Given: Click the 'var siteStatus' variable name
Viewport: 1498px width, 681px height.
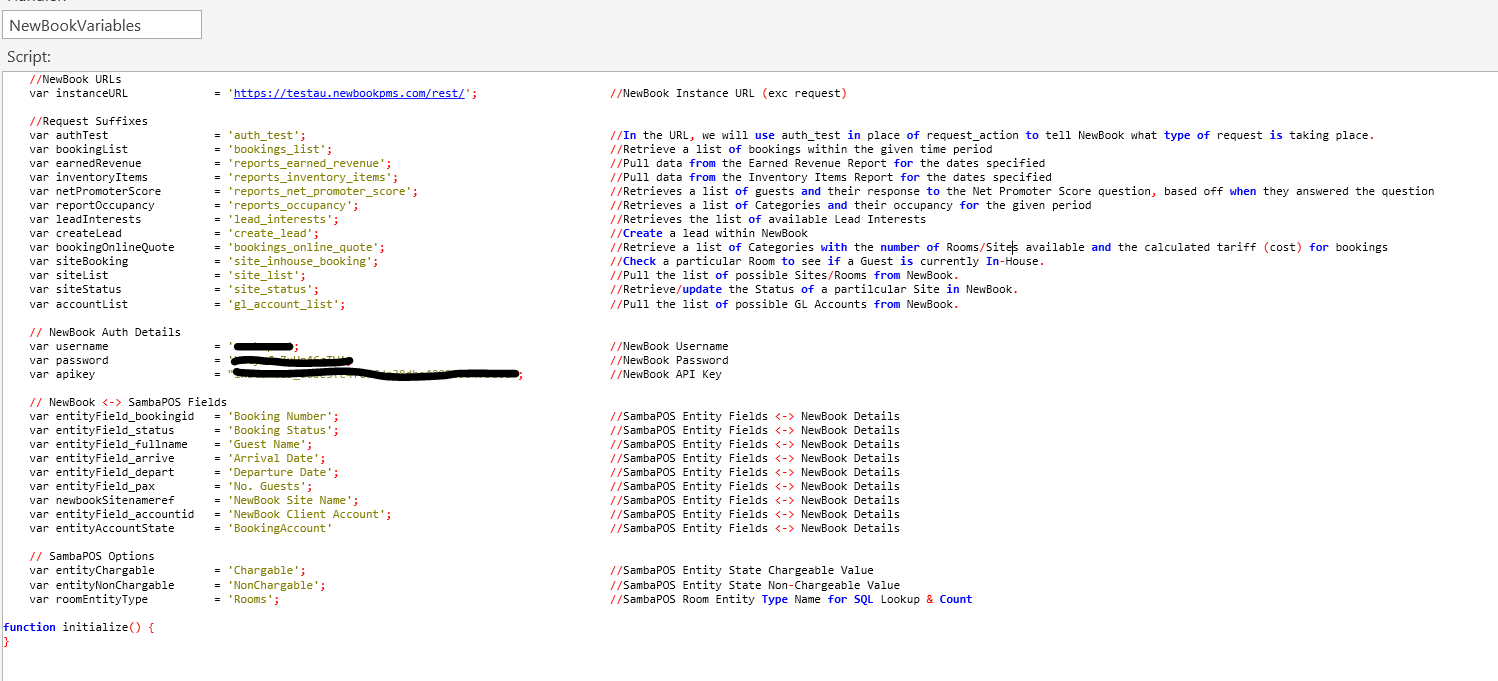Looking at the screenshot, I should click(76, 289).
